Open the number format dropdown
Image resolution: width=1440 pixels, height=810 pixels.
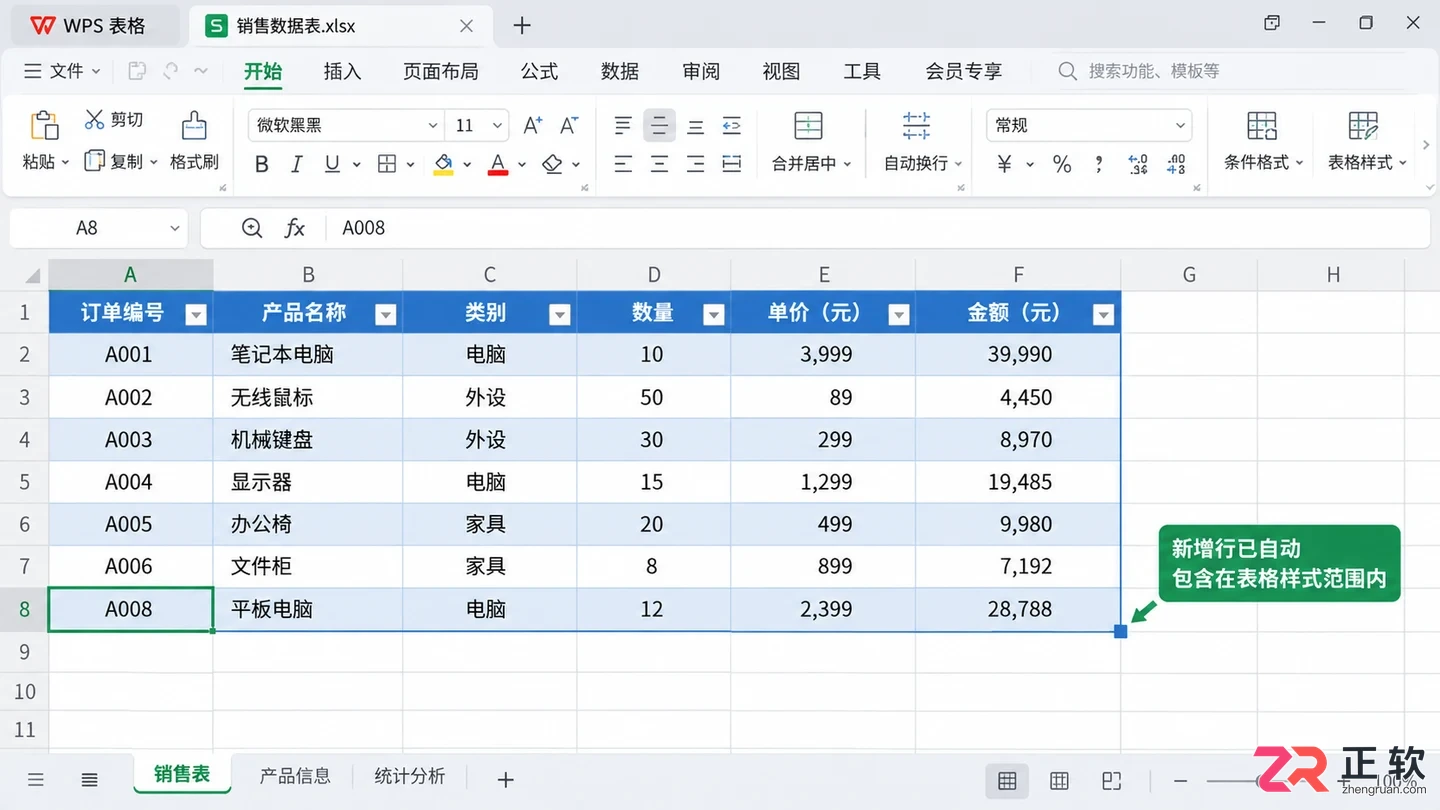pos(1180,125)
